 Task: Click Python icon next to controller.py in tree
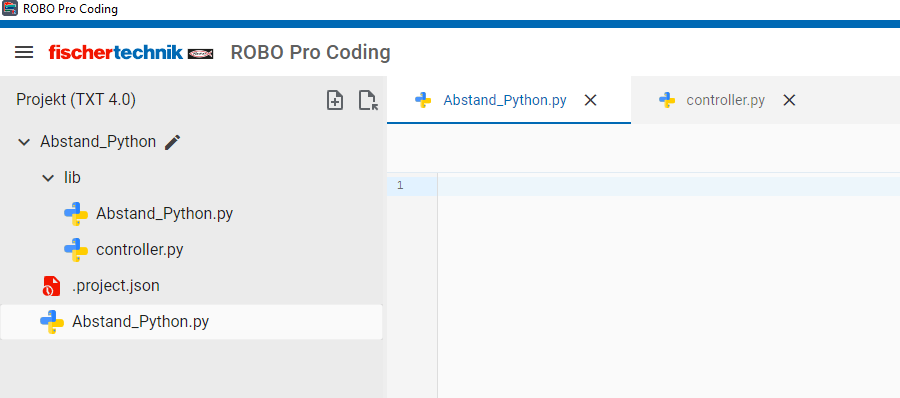click(76, 250)
